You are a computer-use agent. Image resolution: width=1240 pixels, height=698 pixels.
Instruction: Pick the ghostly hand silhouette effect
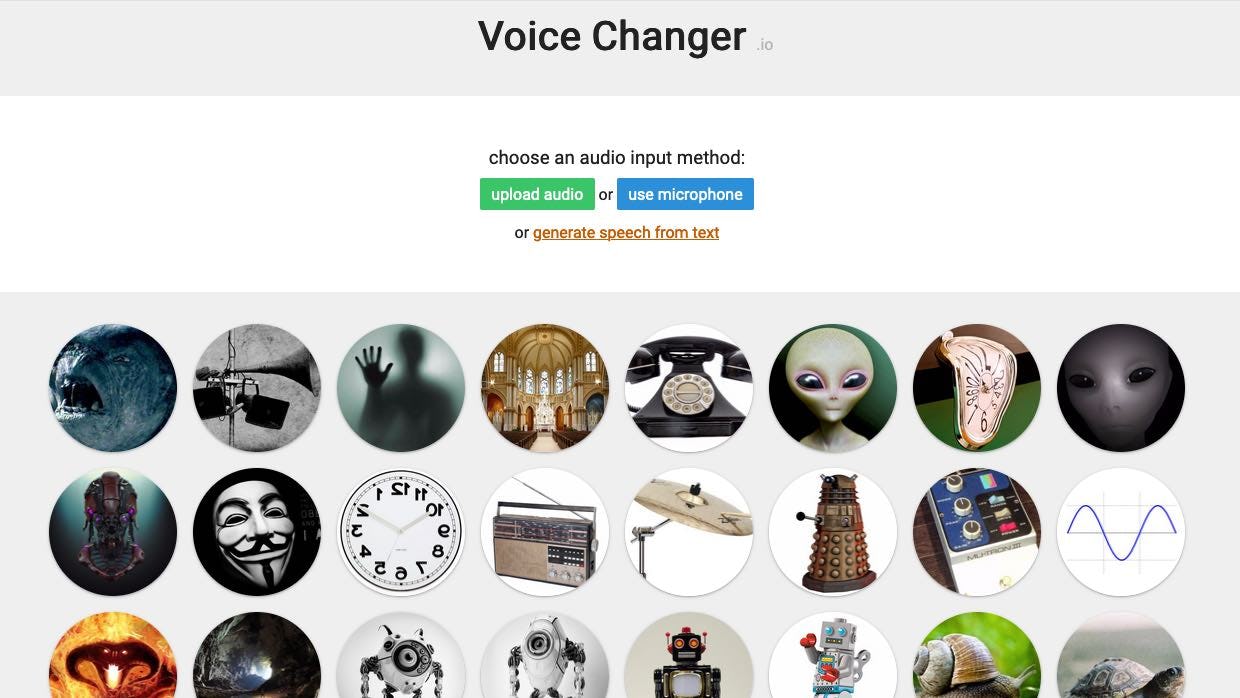401,388
